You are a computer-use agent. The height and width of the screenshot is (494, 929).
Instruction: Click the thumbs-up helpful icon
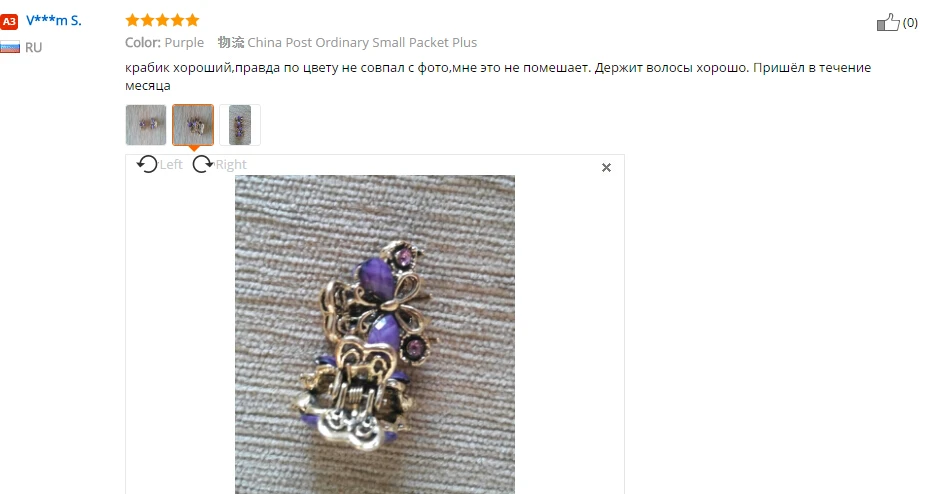click(888, 22)
